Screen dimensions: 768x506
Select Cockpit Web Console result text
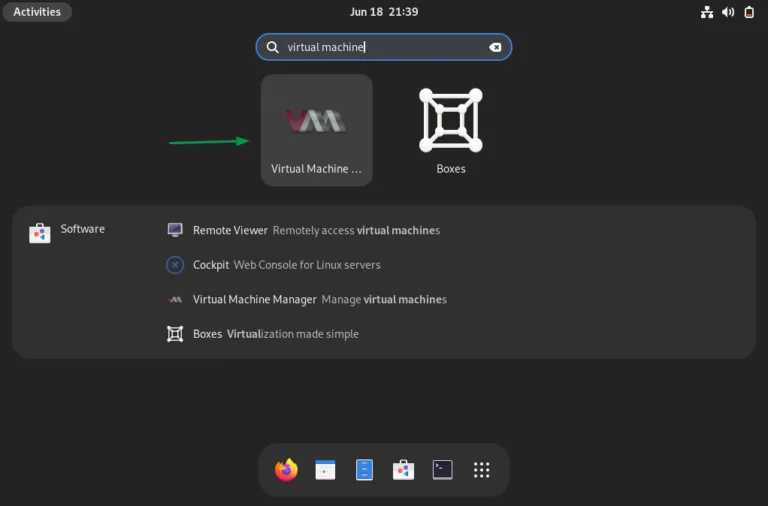[x=287, y=265]
